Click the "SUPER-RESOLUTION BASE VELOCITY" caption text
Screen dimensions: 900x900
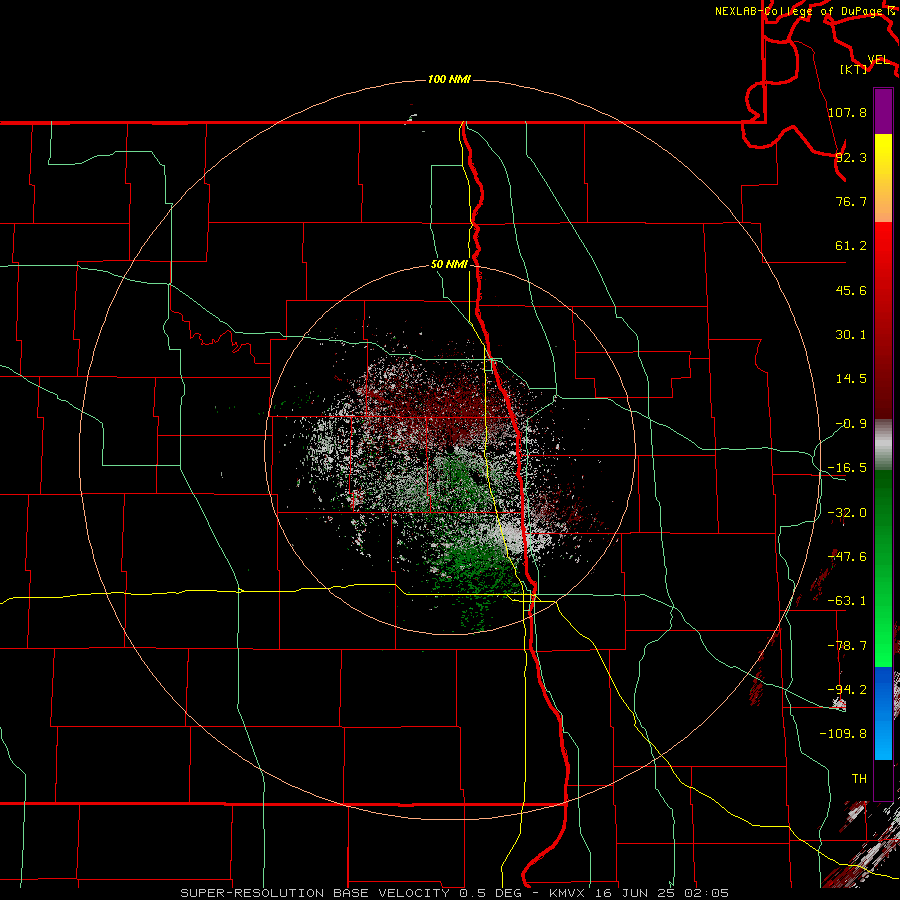click(315, 893)
